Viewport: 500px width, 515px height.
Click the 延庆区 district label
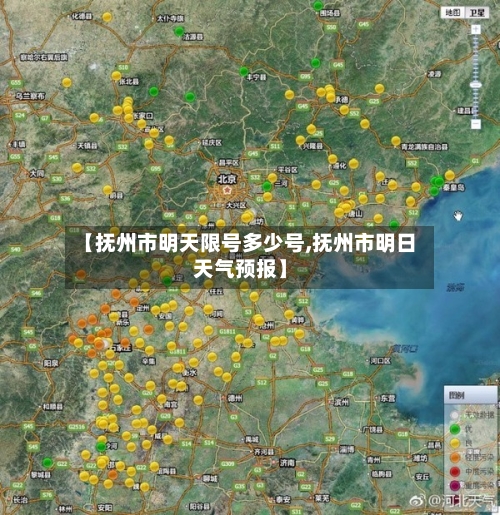[212, 143]
